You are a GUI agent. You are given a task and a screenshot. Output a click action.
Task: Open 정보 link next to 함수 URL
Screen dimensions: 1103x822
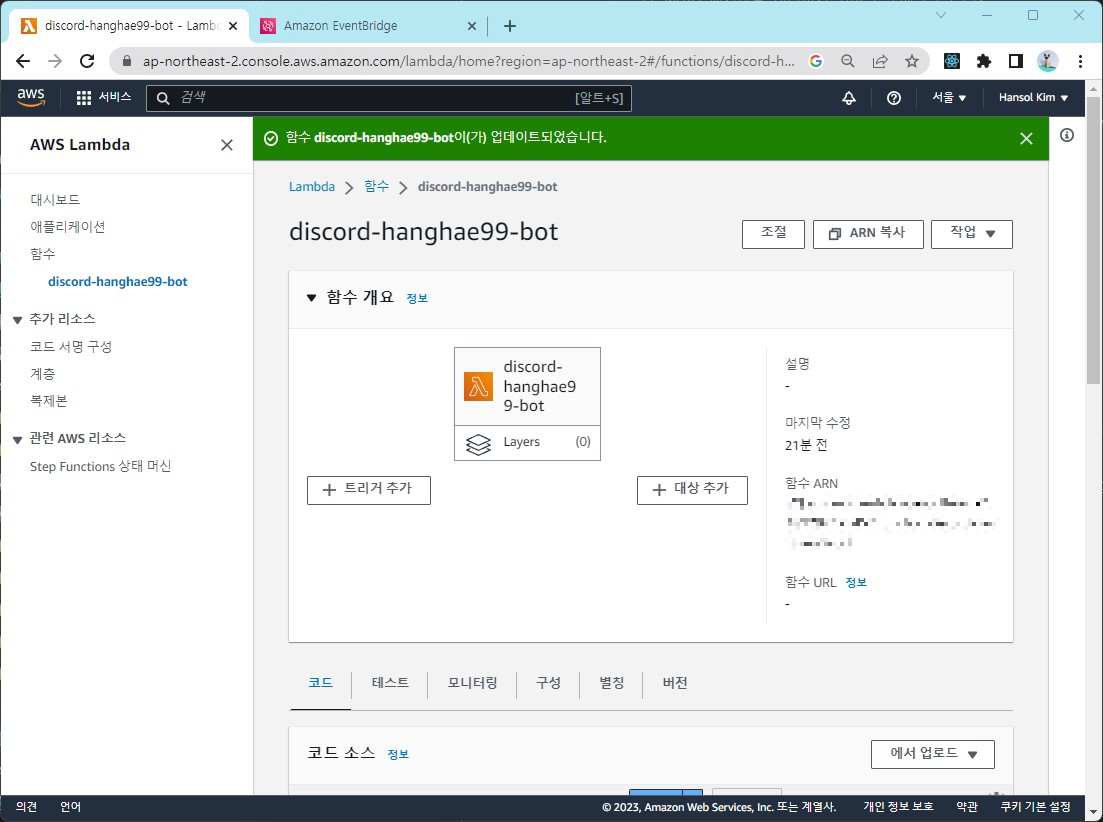[856, 582]
